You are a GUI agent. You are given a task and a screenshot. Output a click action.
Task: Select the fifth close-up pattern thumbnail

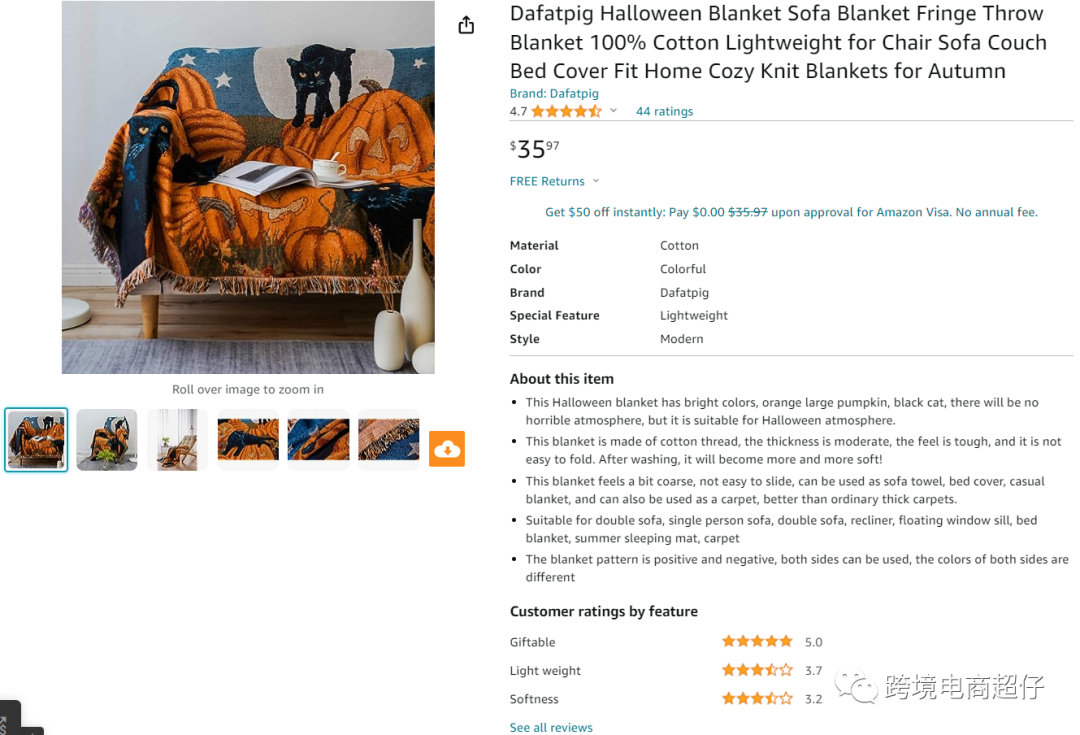[318, 440]
